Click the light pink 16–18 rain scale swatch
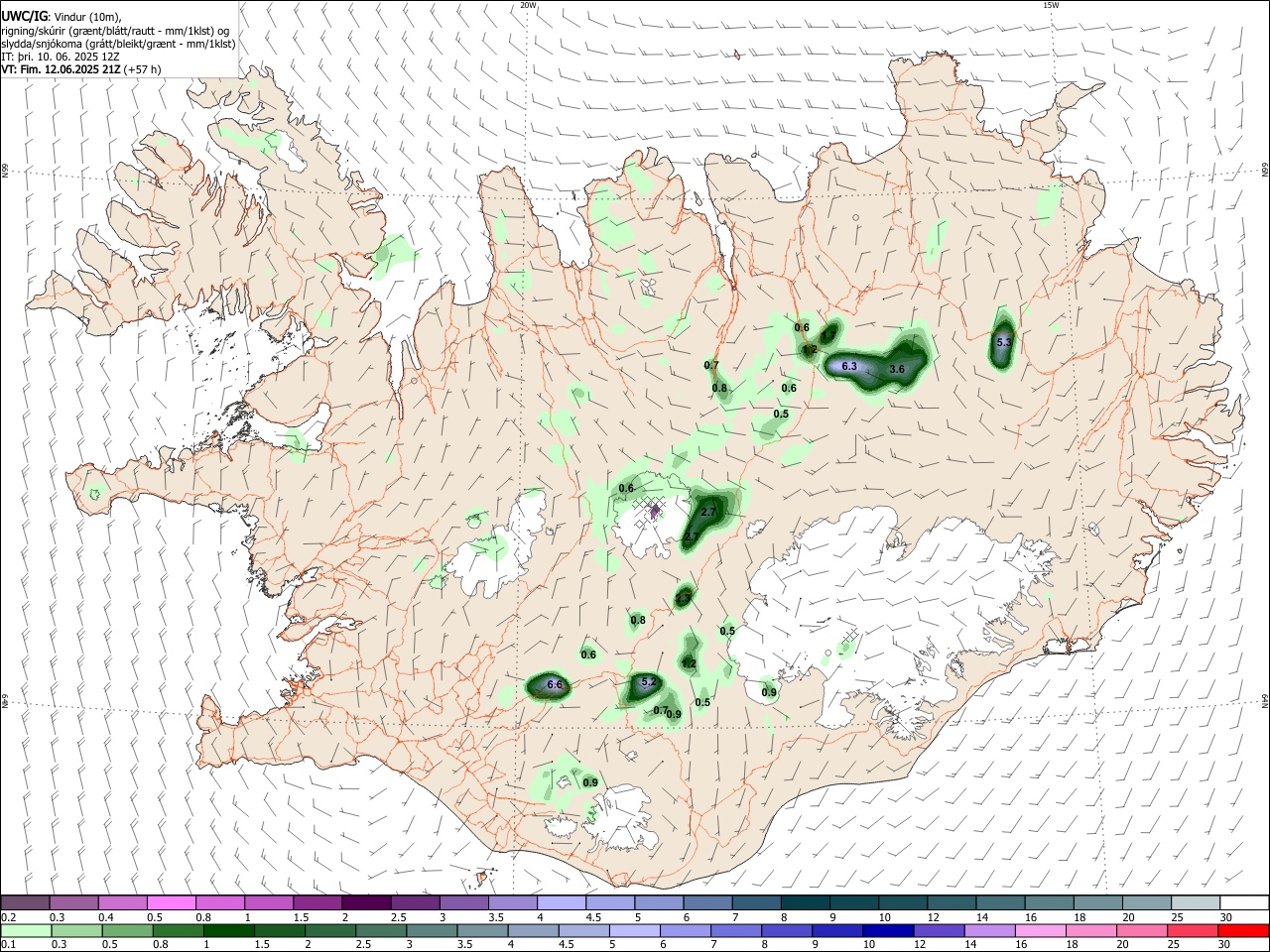This screenshot has width=1270, height=952. 1040,930
